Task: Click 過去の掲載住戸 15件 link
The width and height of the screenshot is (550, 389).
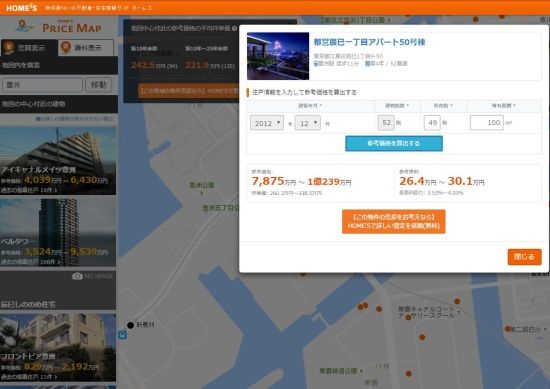Action: point(29,190)
